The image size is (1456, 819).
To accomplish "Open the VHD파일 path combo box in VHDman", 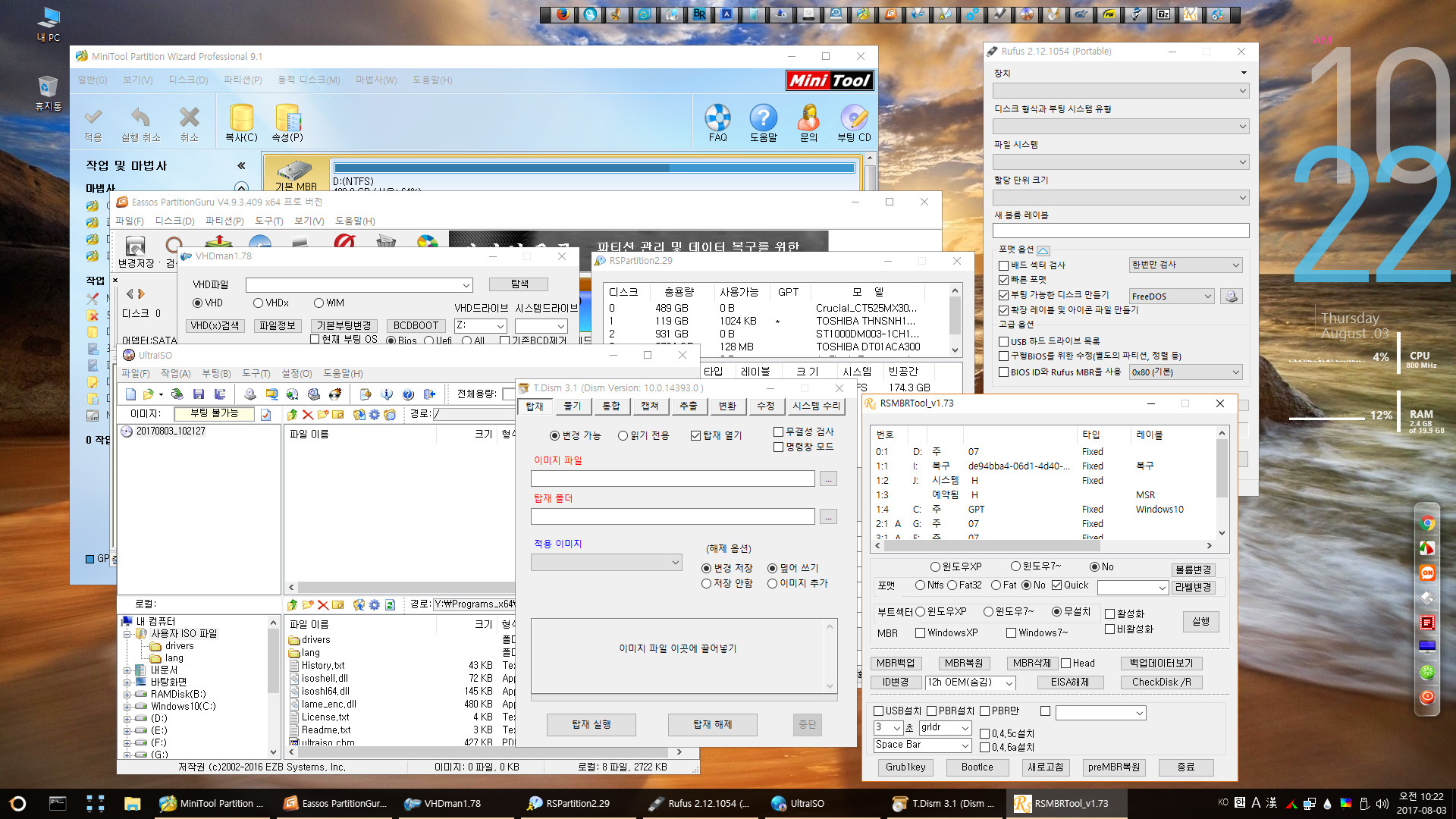I will (x=359, y=284).
